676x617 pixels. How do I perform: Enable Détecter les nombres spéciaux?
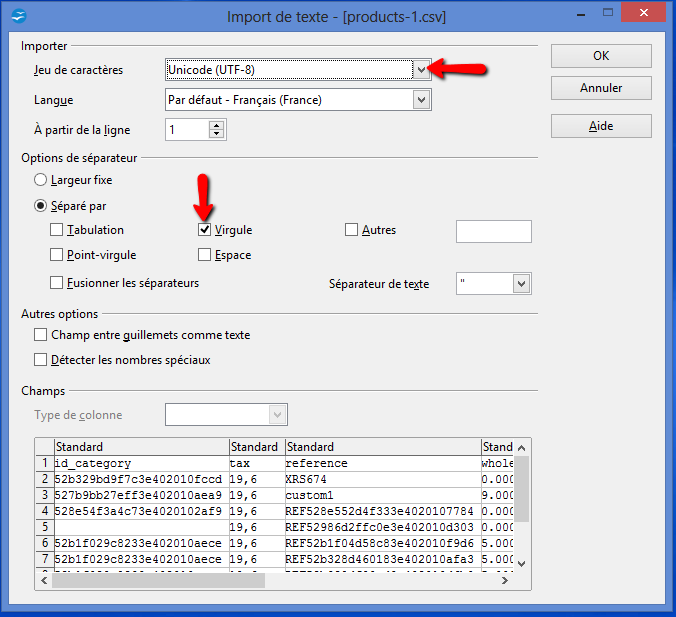(x=41, y=360)
